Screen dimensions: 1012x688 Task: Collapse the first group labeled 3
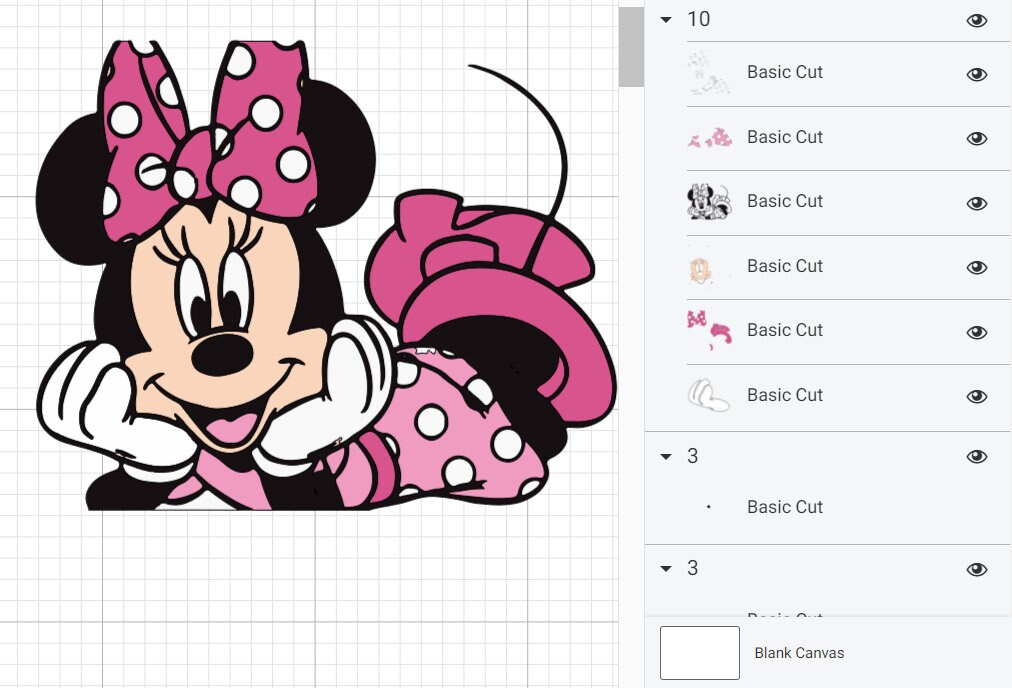tap(665, 456)
